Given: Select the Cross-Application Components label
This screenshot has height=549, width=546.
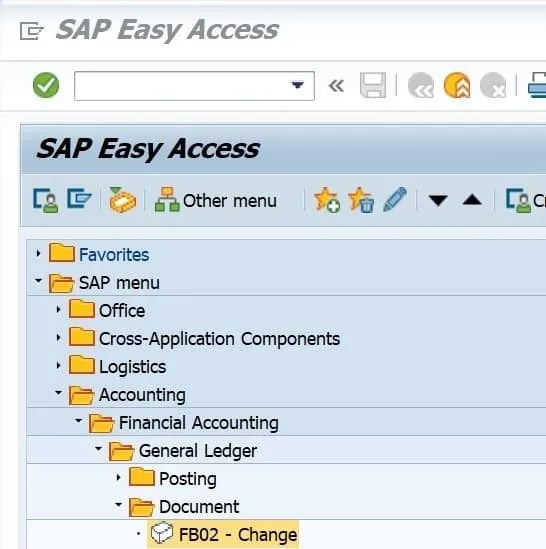Looking at the screenshot, I should tap(220, 339).
